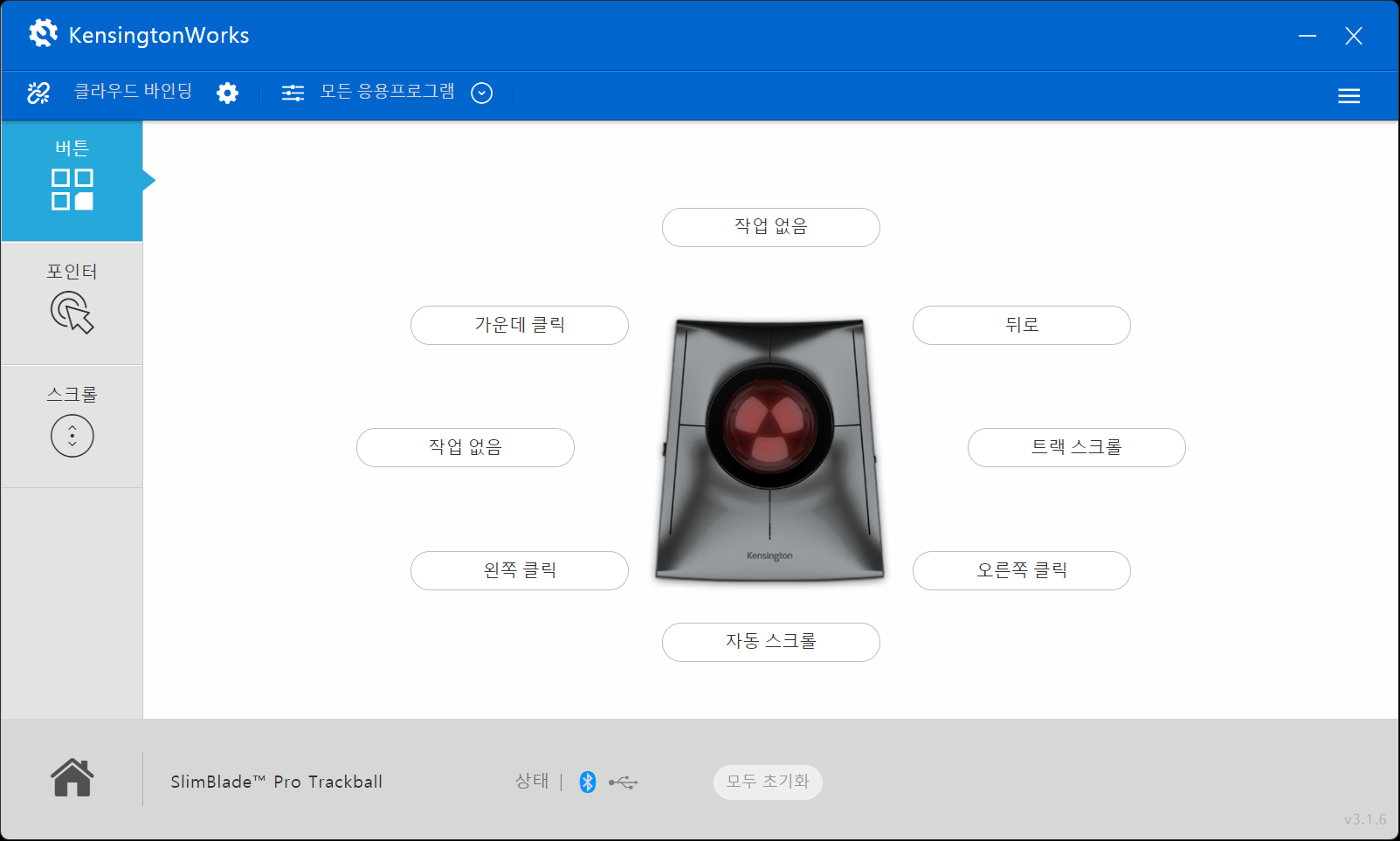Click the USB connection status icon

[x=624, y=782]
